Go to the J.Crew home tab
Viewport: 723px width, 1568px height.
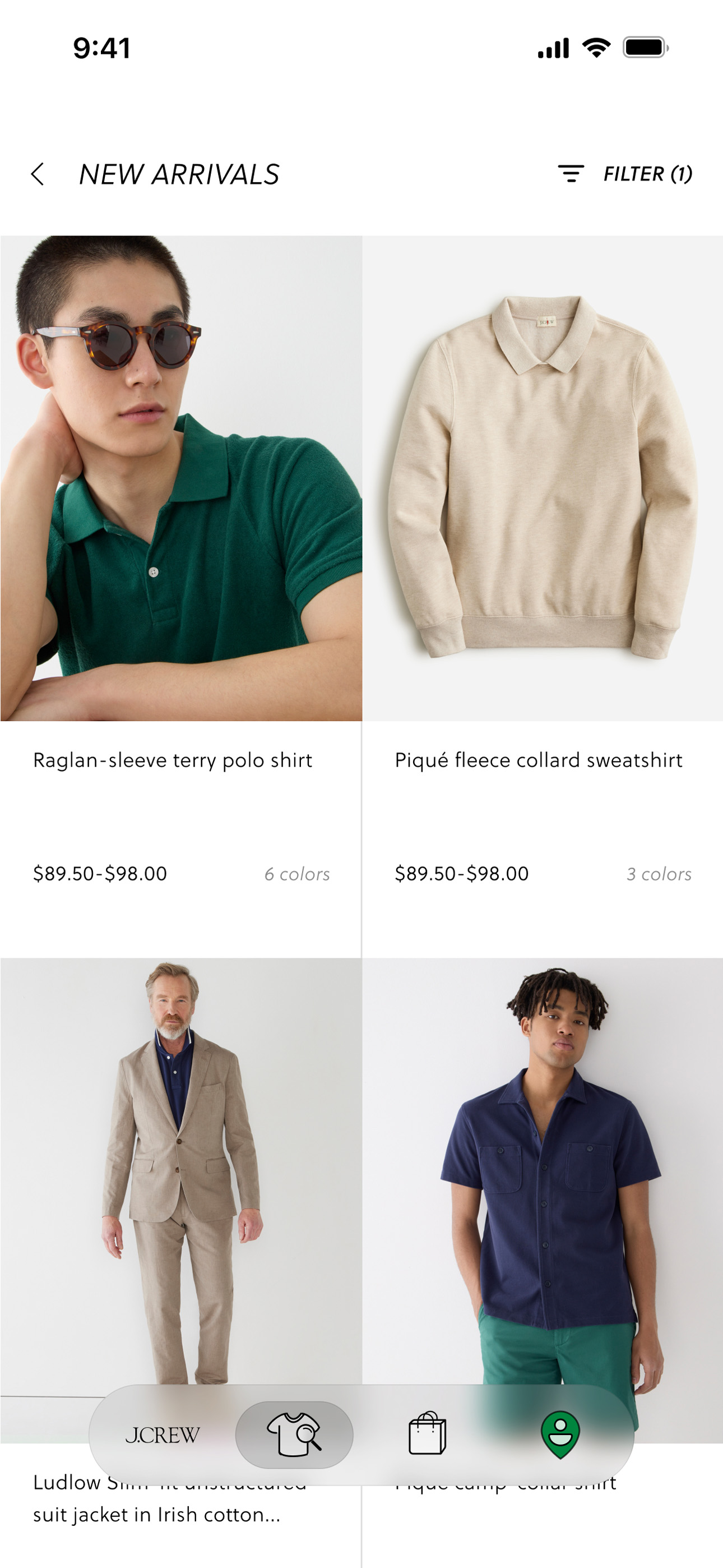click(x=162, y=1435)
